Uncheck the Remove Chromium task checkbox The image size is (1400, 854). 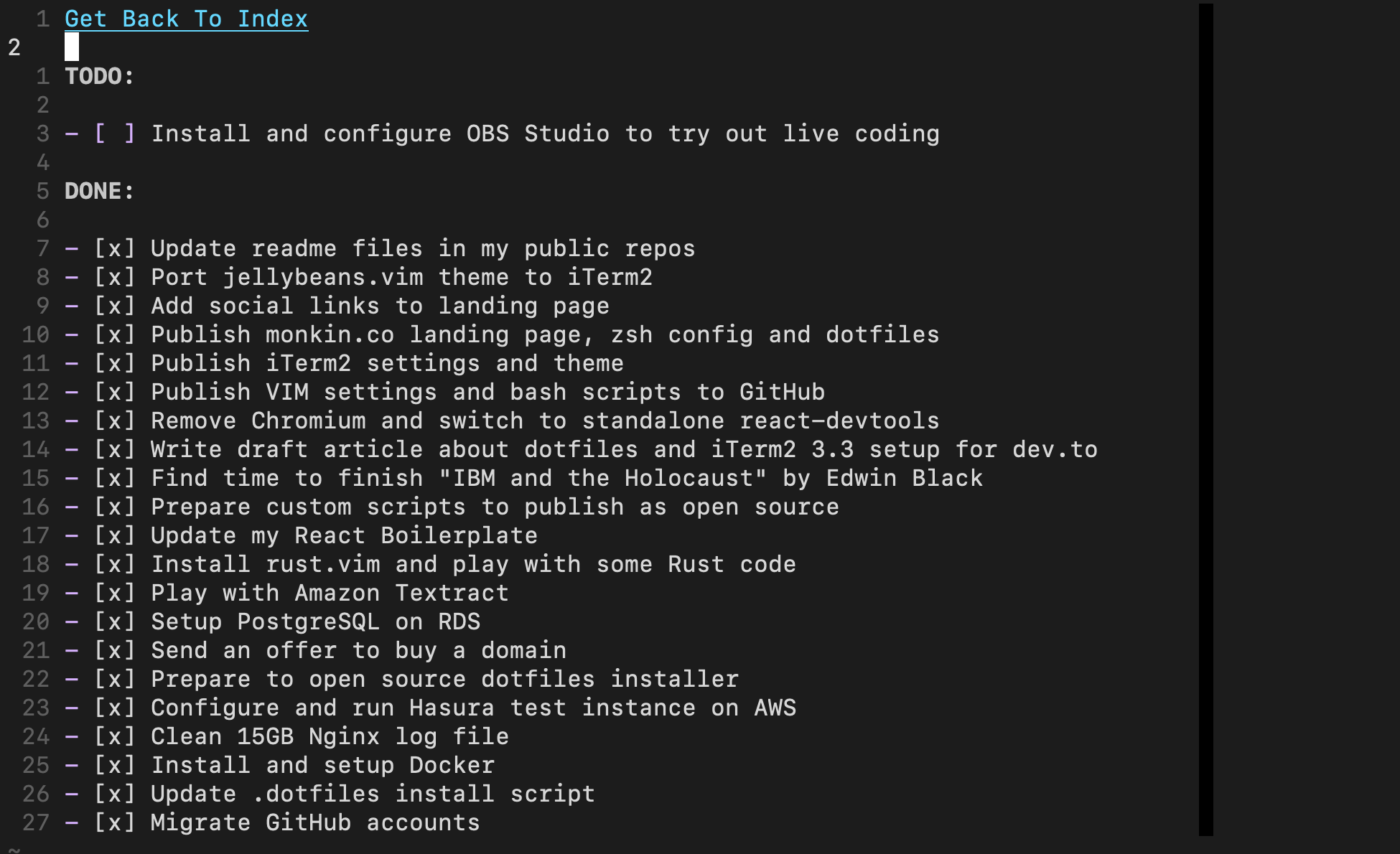coord(115,421)
